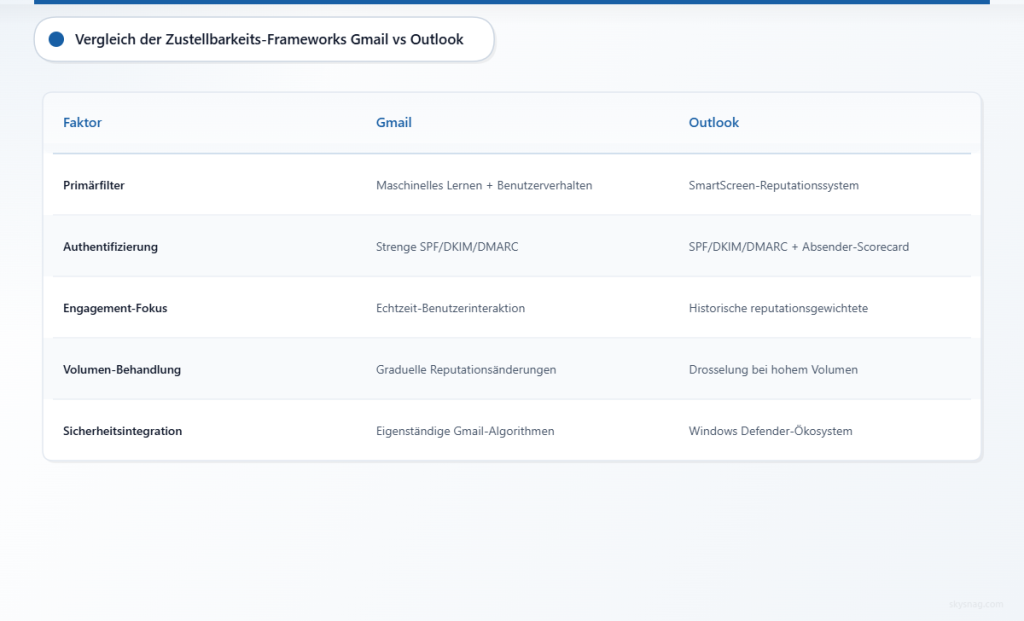The width and height of the screenshot is (1024, 621).
Task: Click the 'Windows Defender-Ökosystem' cell
Action: tap(770, 431)
